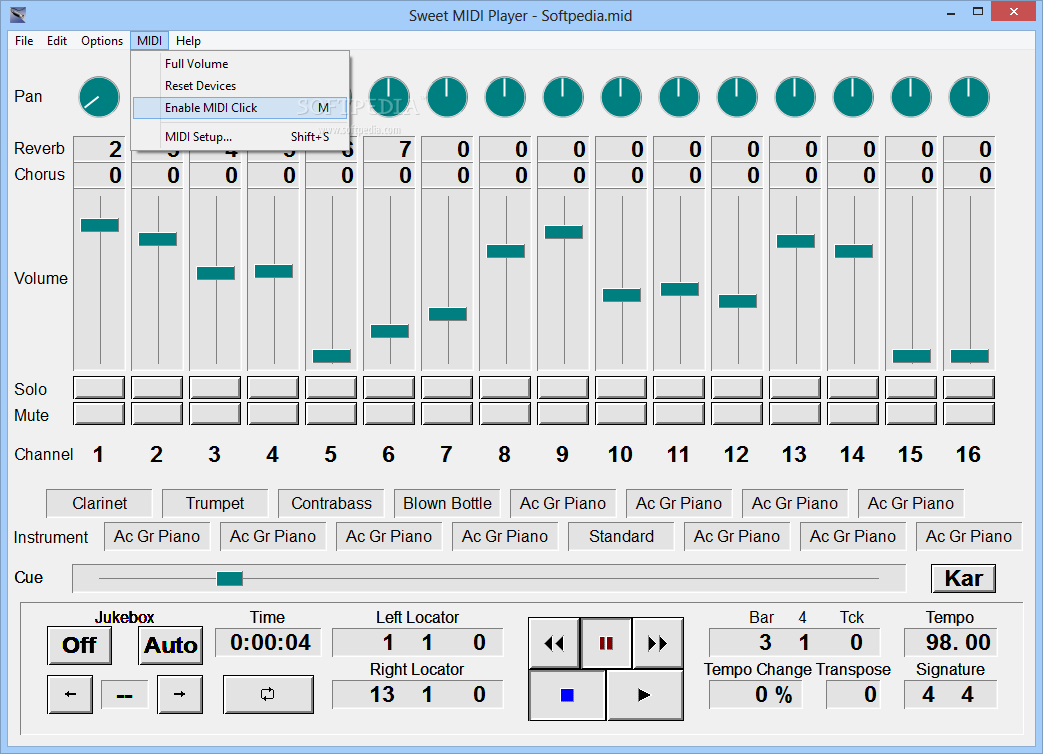This screenshot has height=754, width=1043.
Task: Mute channel 16
Action: click(968, 414)
